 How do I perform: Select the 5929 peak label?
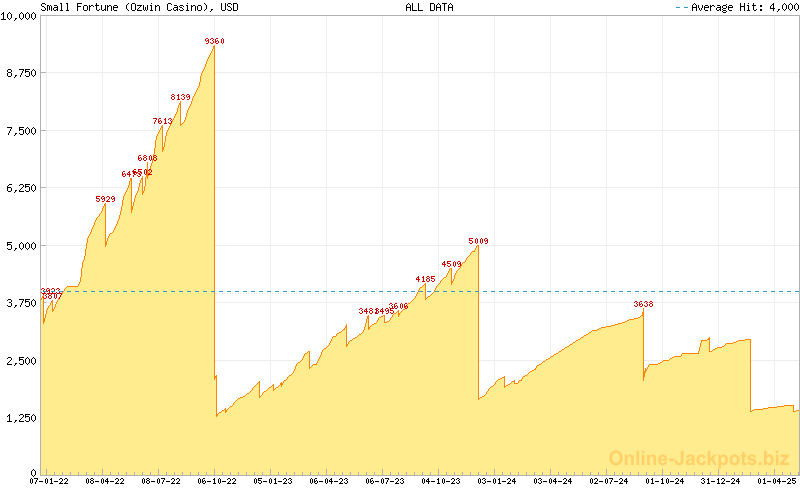point(106,199)
